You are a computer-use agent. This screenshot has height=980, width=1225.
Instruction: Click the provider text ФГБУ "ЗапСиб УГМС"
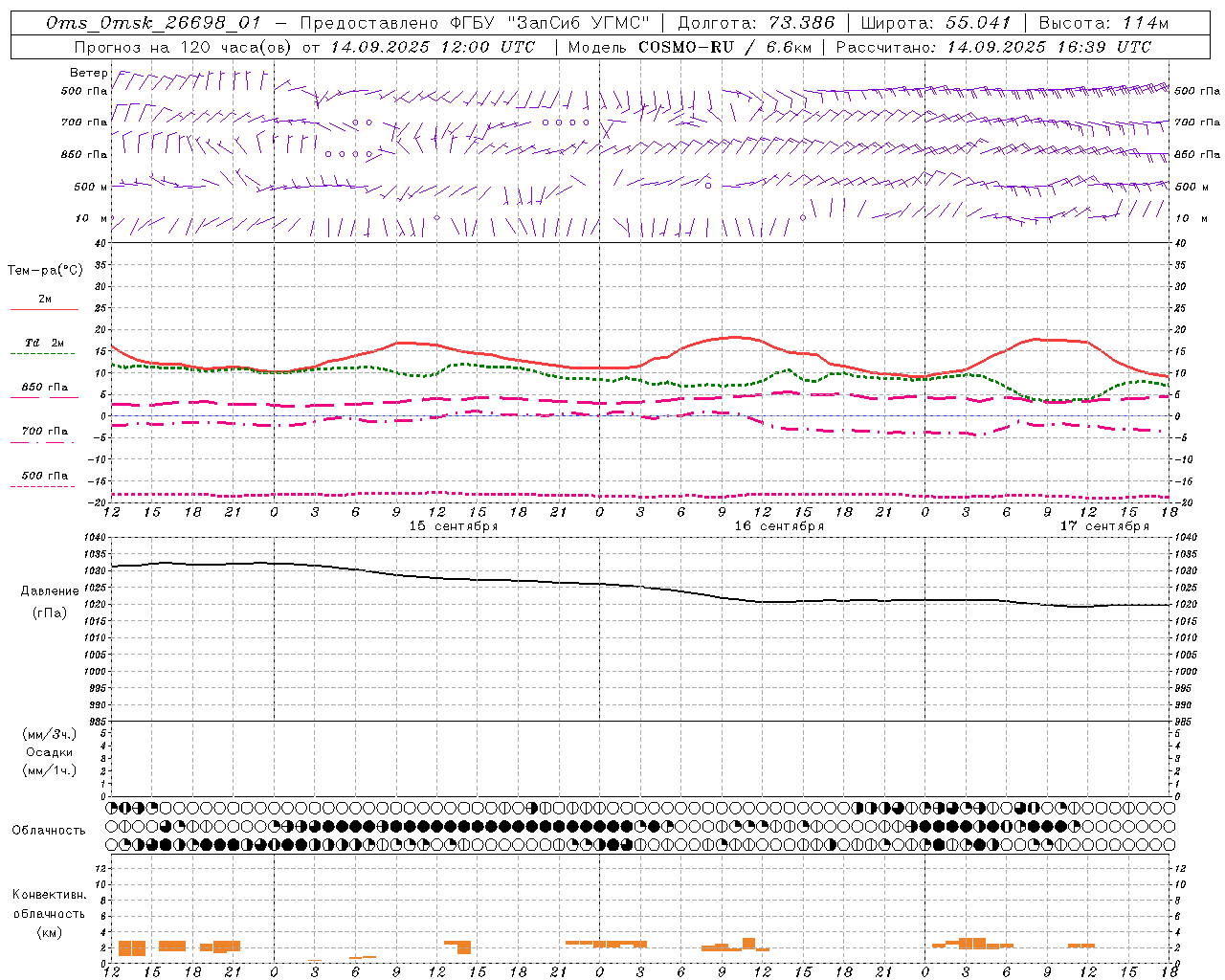tap(551, 23)
